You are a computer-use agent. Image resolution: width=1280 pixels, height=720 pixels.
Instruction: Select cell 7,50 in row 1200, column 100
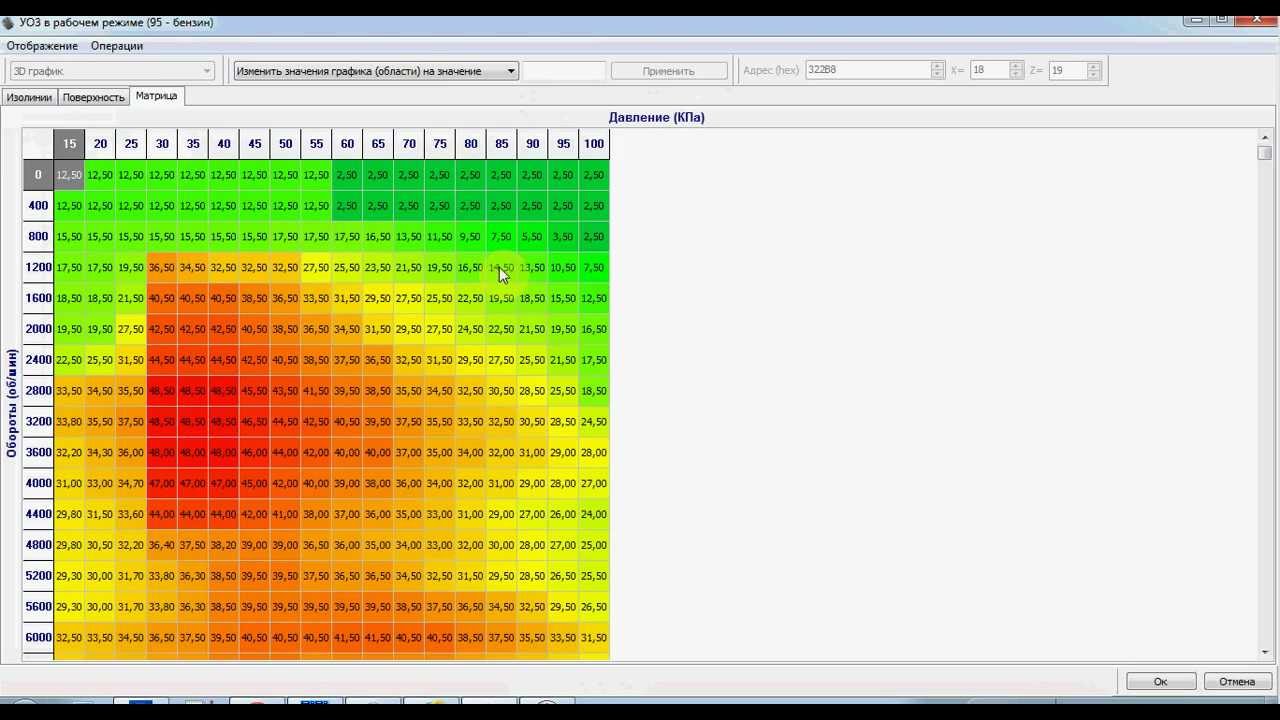(x=594, y=268)
